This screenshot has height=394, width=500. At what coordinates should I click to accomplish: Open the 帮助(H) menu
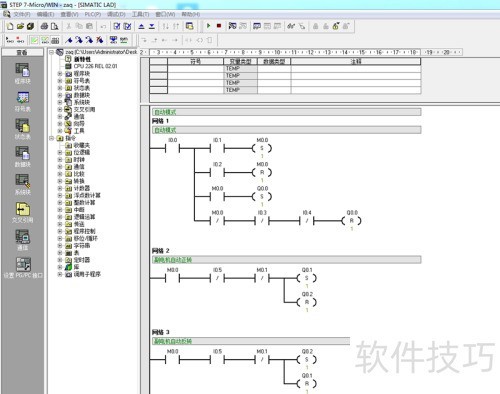[191, 14]
